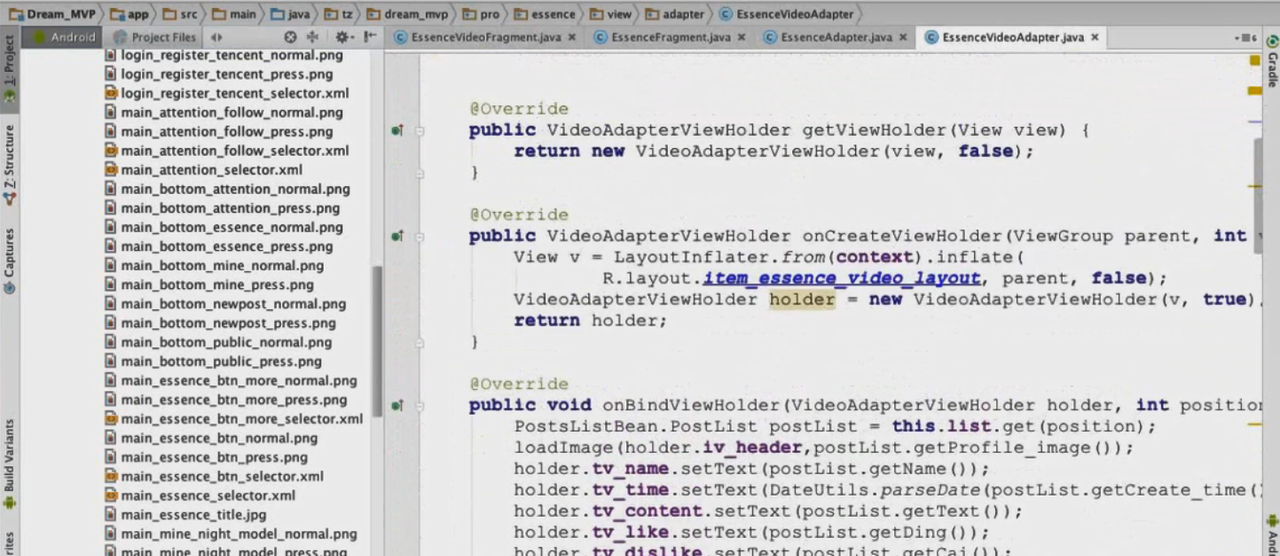Click the scroll-from-source target icon in Project panel
Image resolution: width=1280 pixels, height=556 pixels.
click(x=291, y=37)
